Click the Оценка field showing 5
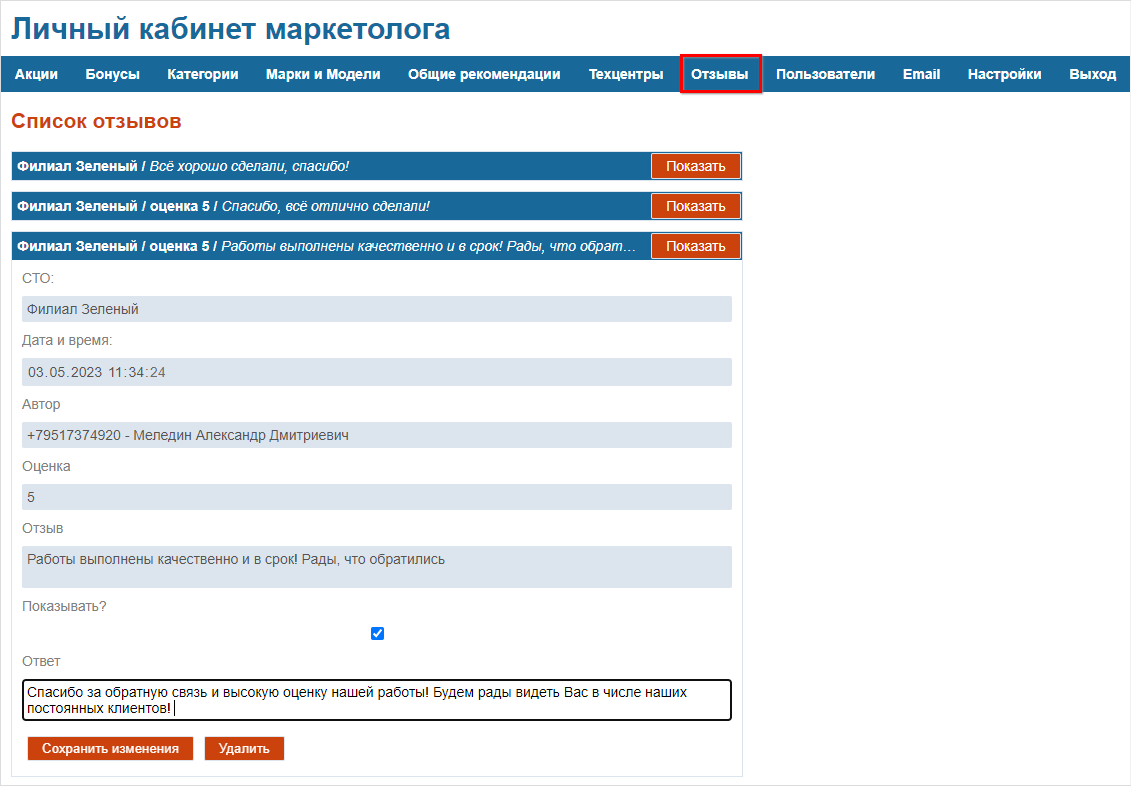 [x=377, y=497]
